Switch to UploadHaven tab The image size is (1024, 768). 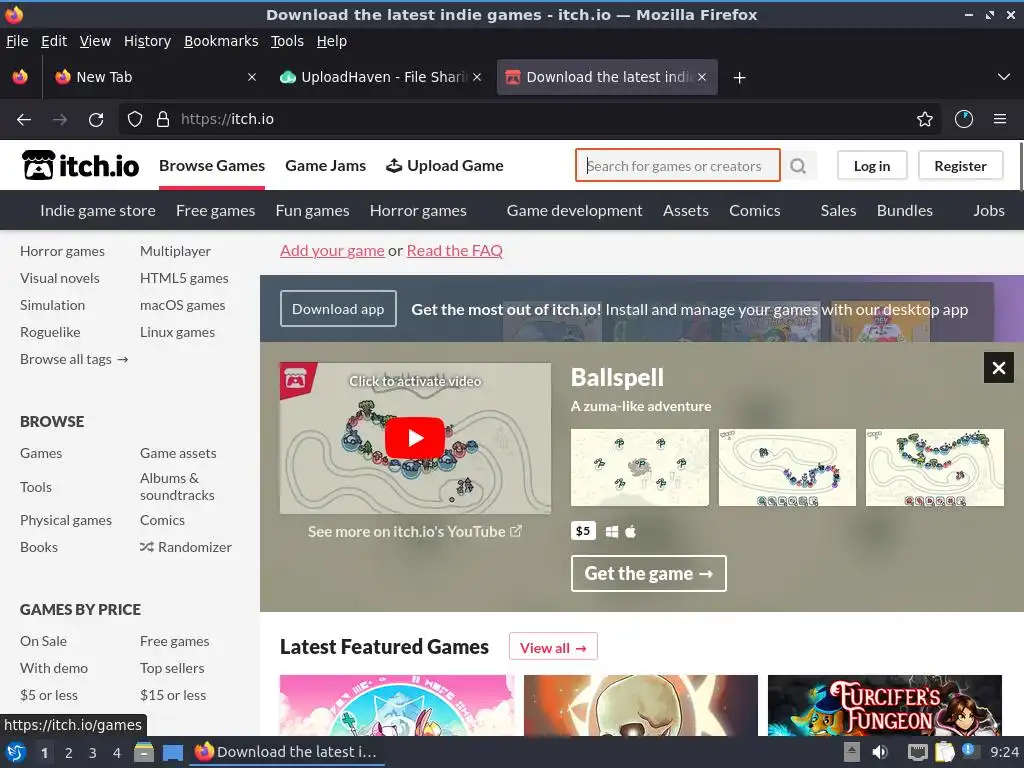coord(381,77)
